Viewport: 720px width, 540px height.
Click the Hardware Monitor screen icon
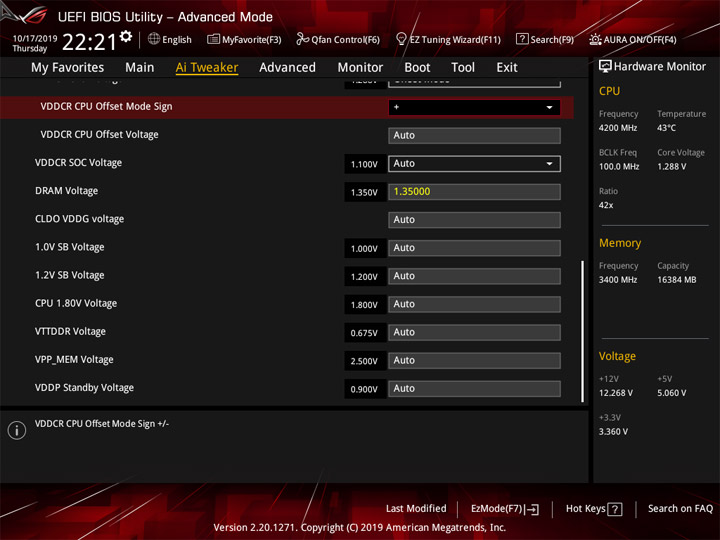605,67
